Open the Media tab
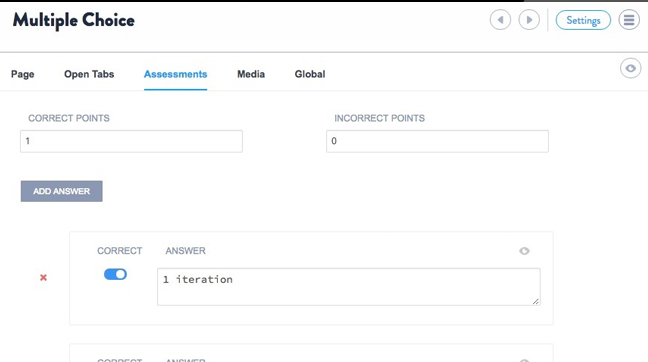 251,74
